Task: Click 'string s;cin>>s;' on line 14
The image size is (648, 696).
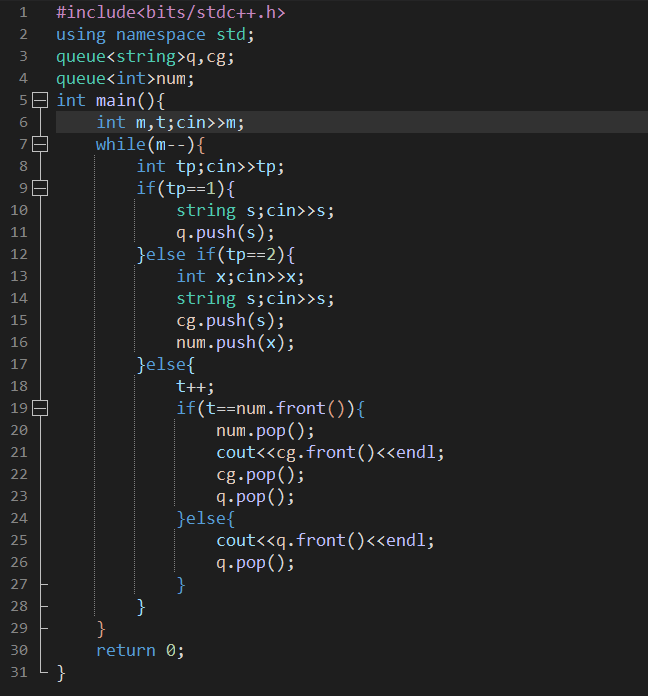Action: [255, 298]
